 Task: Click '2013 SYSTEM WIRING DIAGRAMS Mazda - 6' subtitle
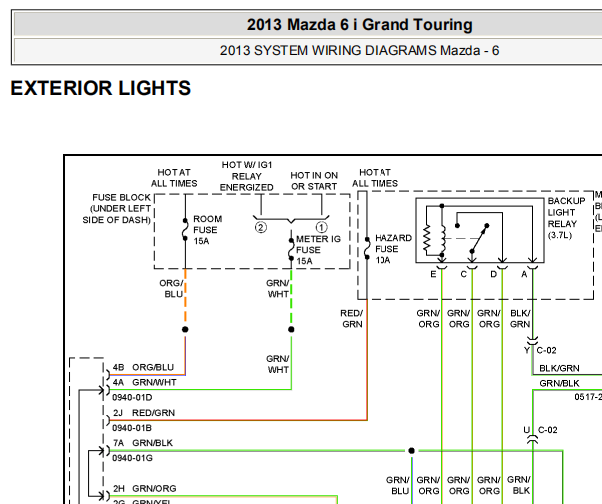359,51
